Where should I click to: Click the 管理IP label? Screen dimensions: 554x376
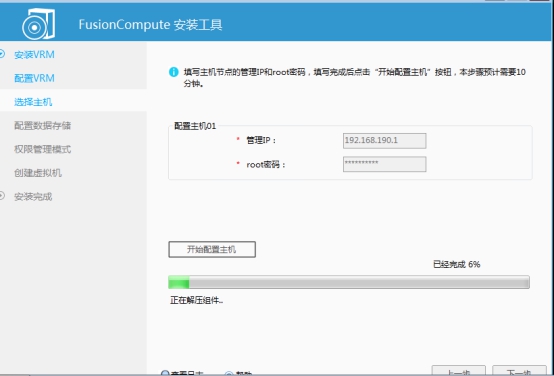[x=261, y=141]
